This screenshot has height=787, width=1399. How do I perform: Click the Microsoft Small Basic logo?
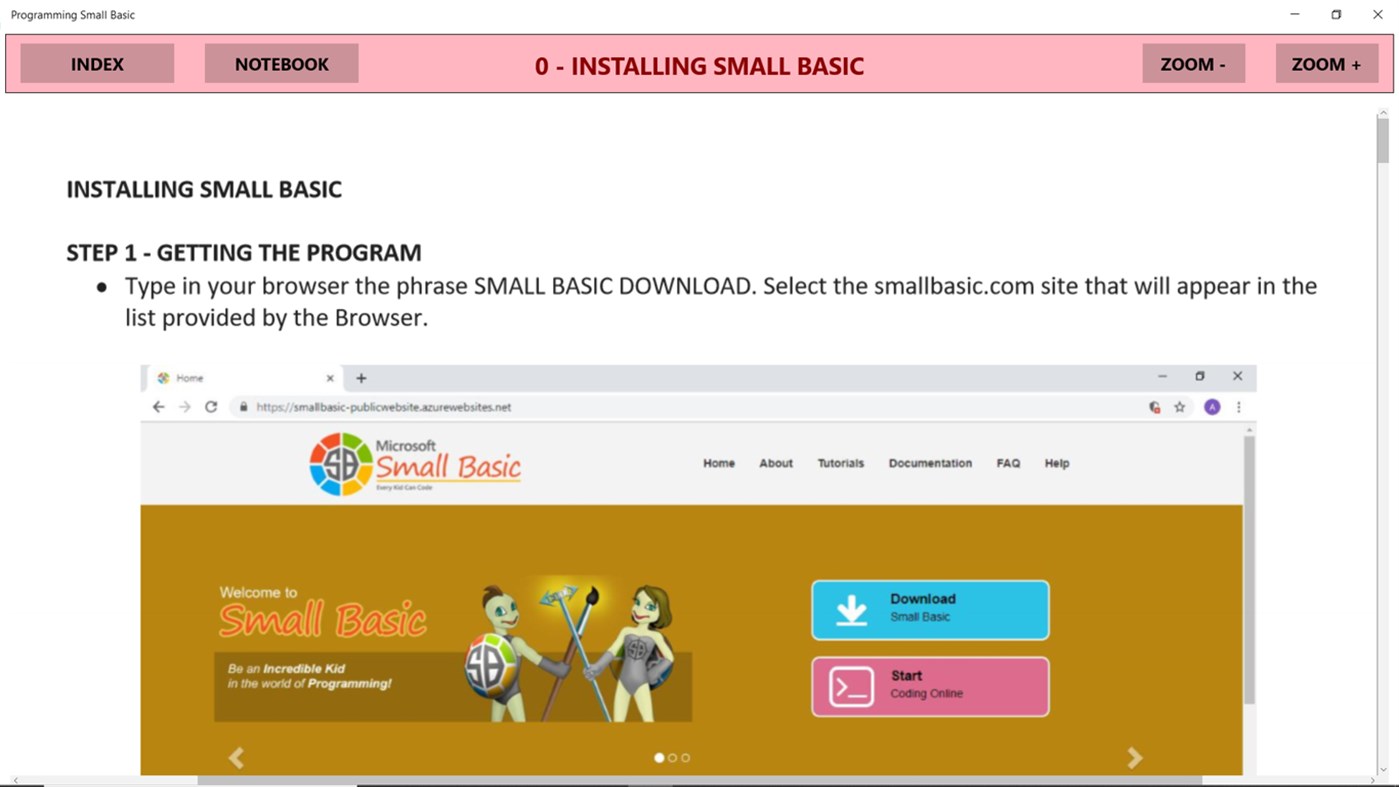point(415,464)
